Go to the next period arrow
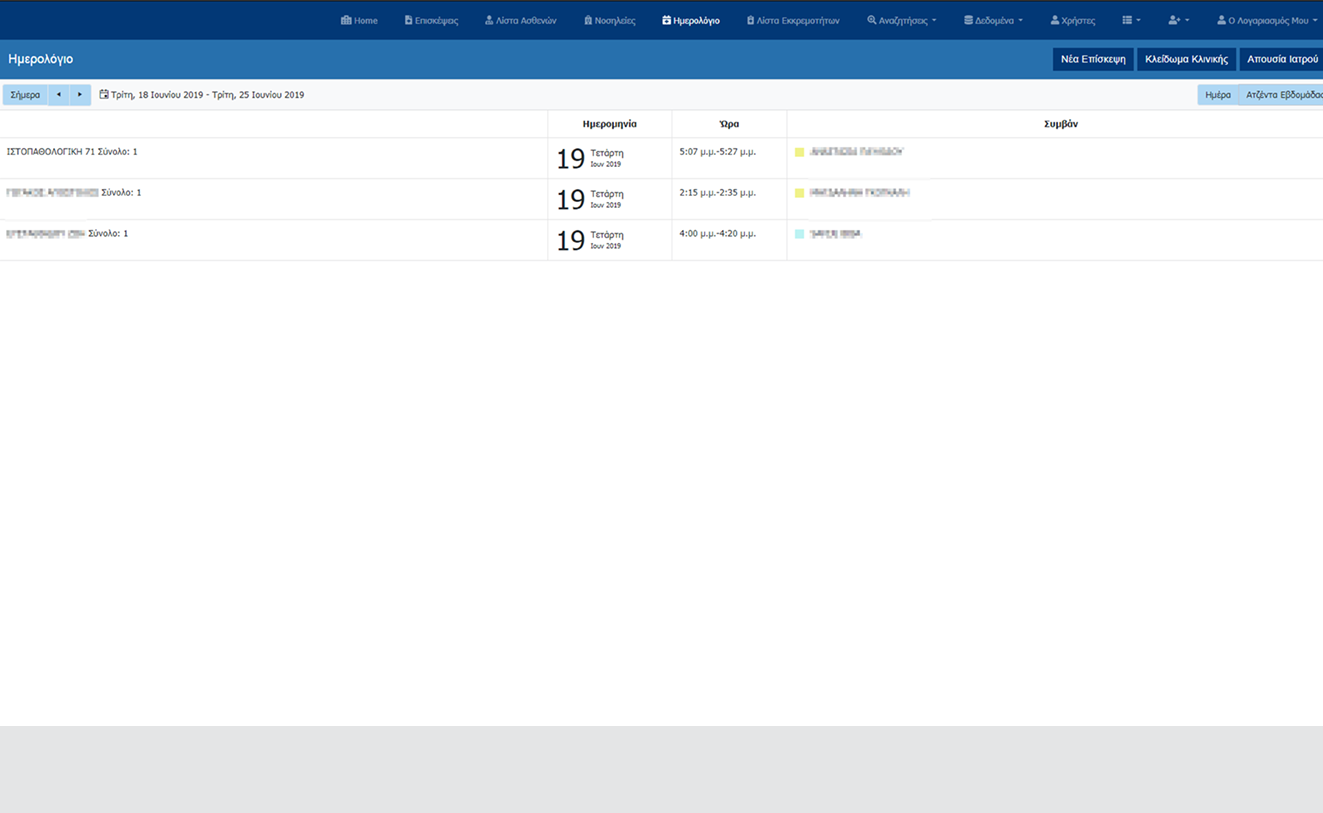This screenshot has height=813, width=1323. point(80,95)
